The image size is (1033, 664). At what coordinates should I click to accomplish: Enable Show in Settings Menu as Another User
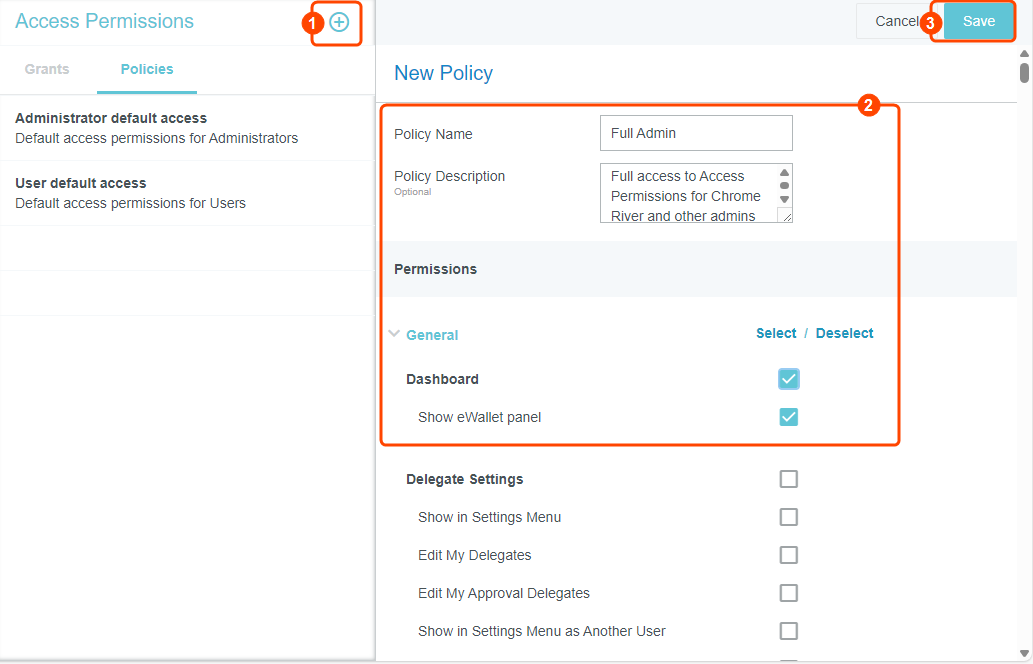point(788,631)
